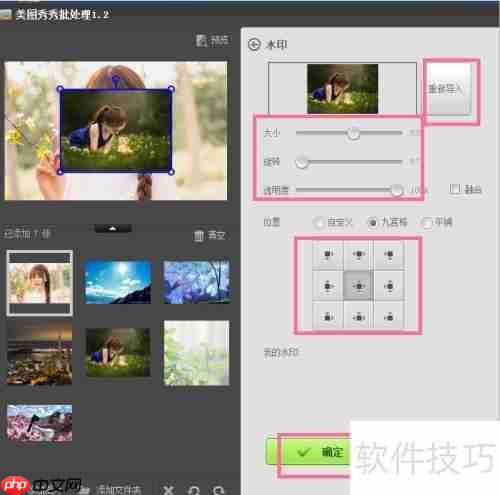The width and height of the screenshot is (500, 495).
Task: Place watermark at center grid cell
Action: [x=358, y=286]
